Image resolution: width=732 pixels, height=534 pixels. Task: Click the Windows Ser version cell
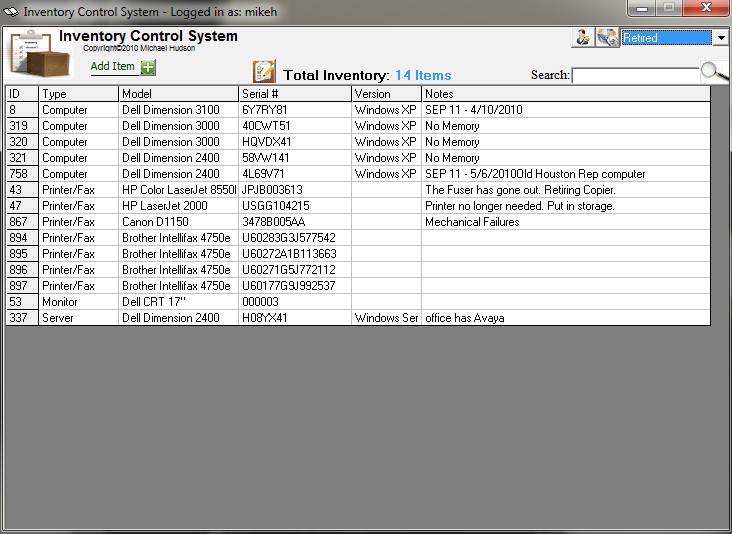tap(387, 317)
